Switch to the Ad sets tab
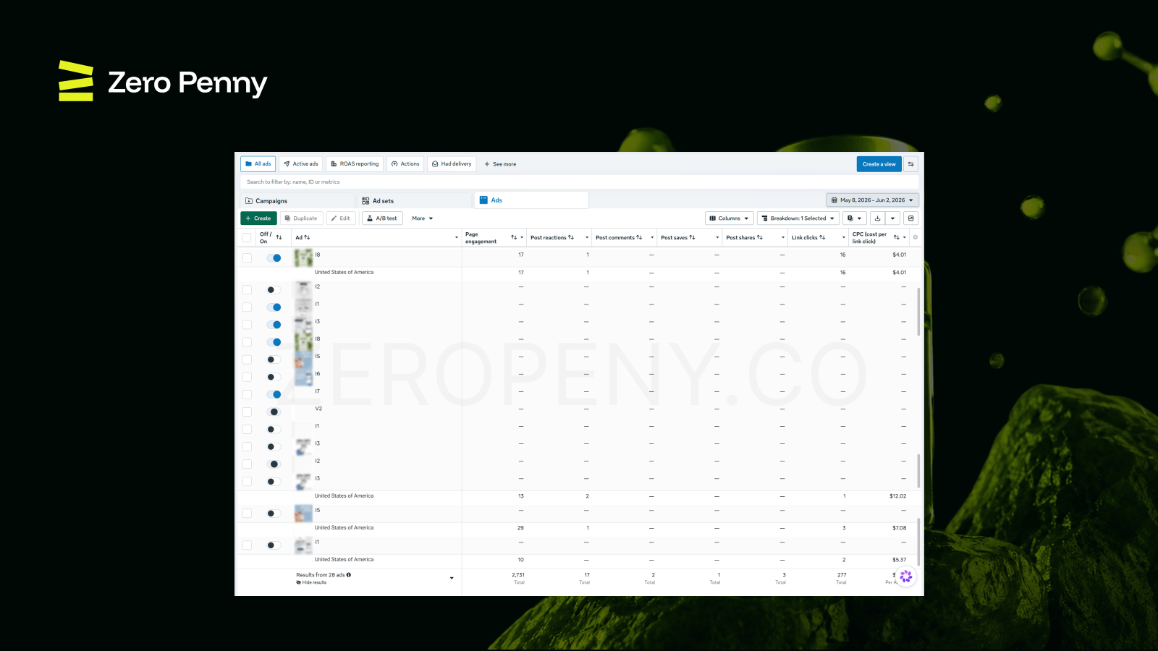Image resolution: width=1158 pixels, height=651 pixels. [415, 200]
